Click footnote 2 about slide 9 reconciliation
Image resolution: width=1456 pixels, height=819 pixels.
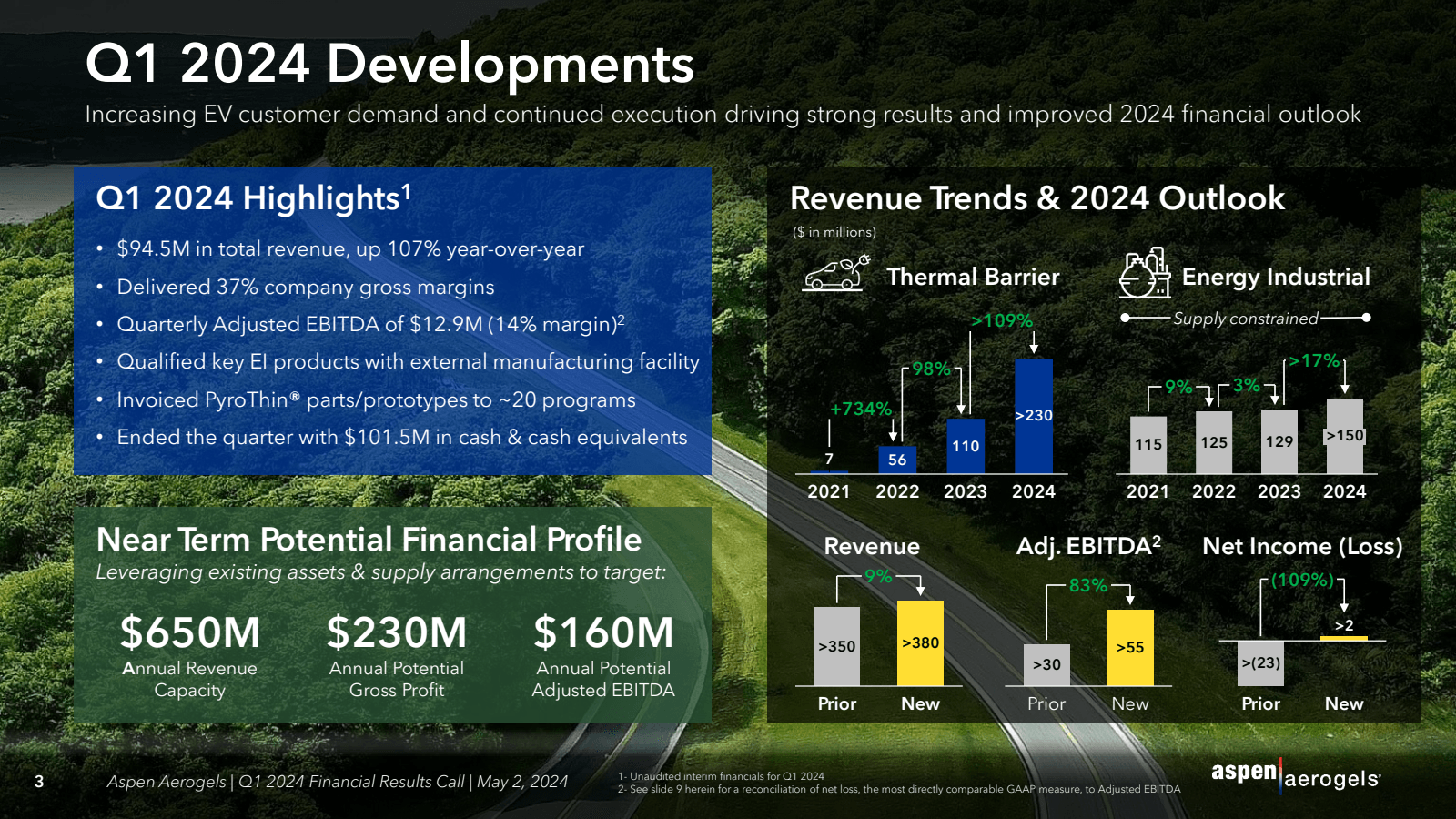pyautogui.click(x=899, y=789)
